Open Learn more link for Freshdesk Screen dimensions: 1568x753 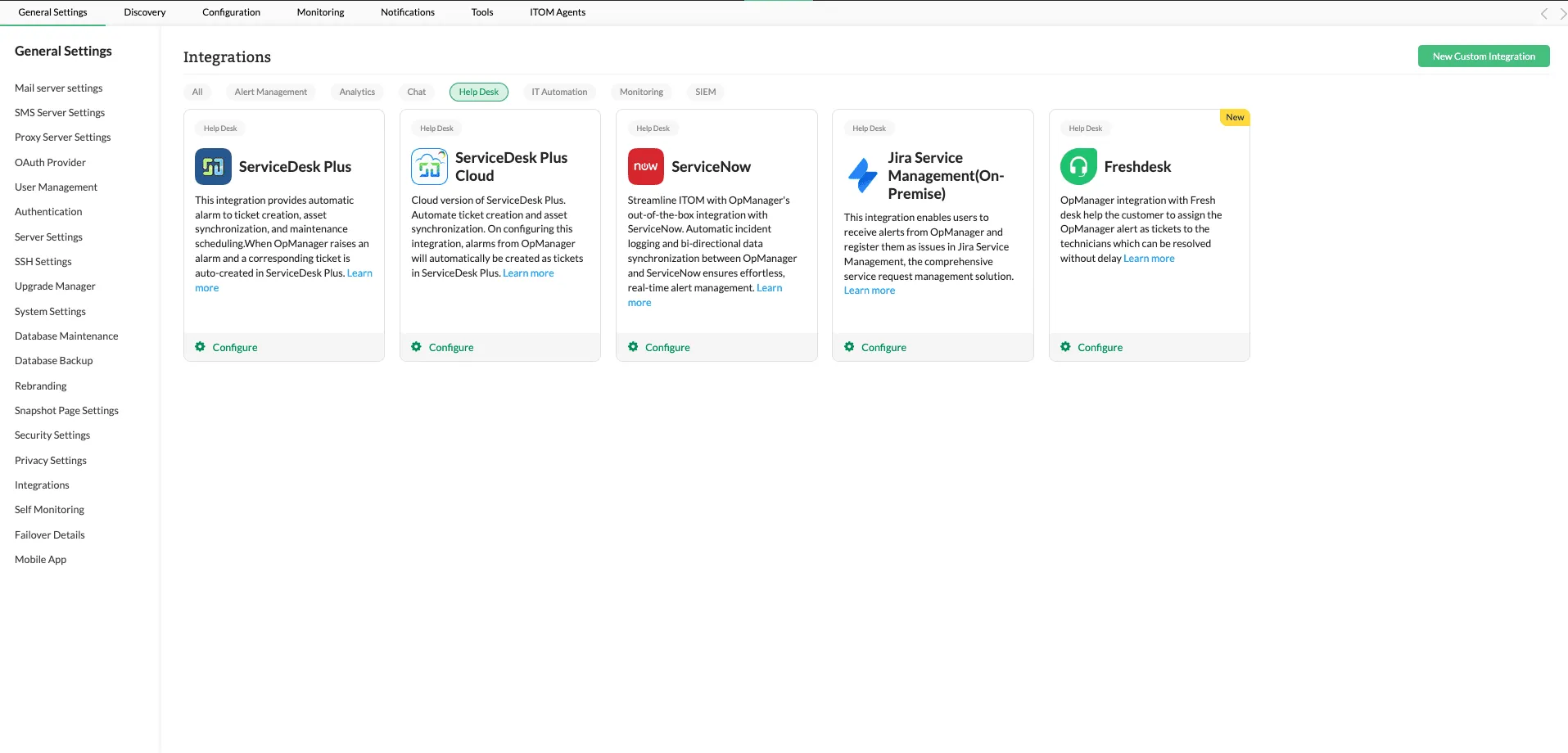(1149, 259)
